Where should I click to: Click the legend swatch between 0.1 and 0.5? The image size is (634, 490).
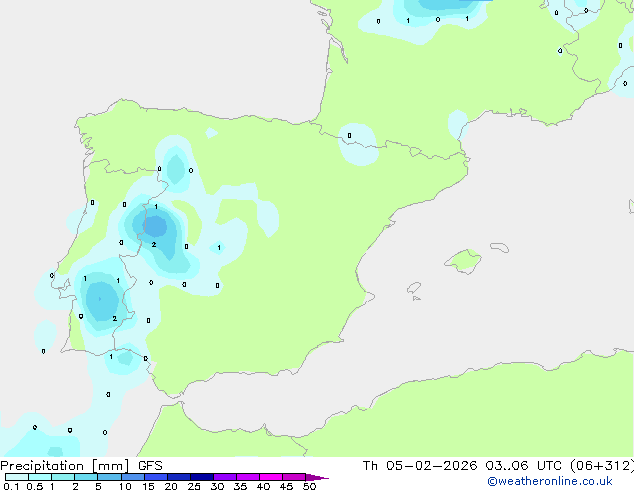(17, 477)
